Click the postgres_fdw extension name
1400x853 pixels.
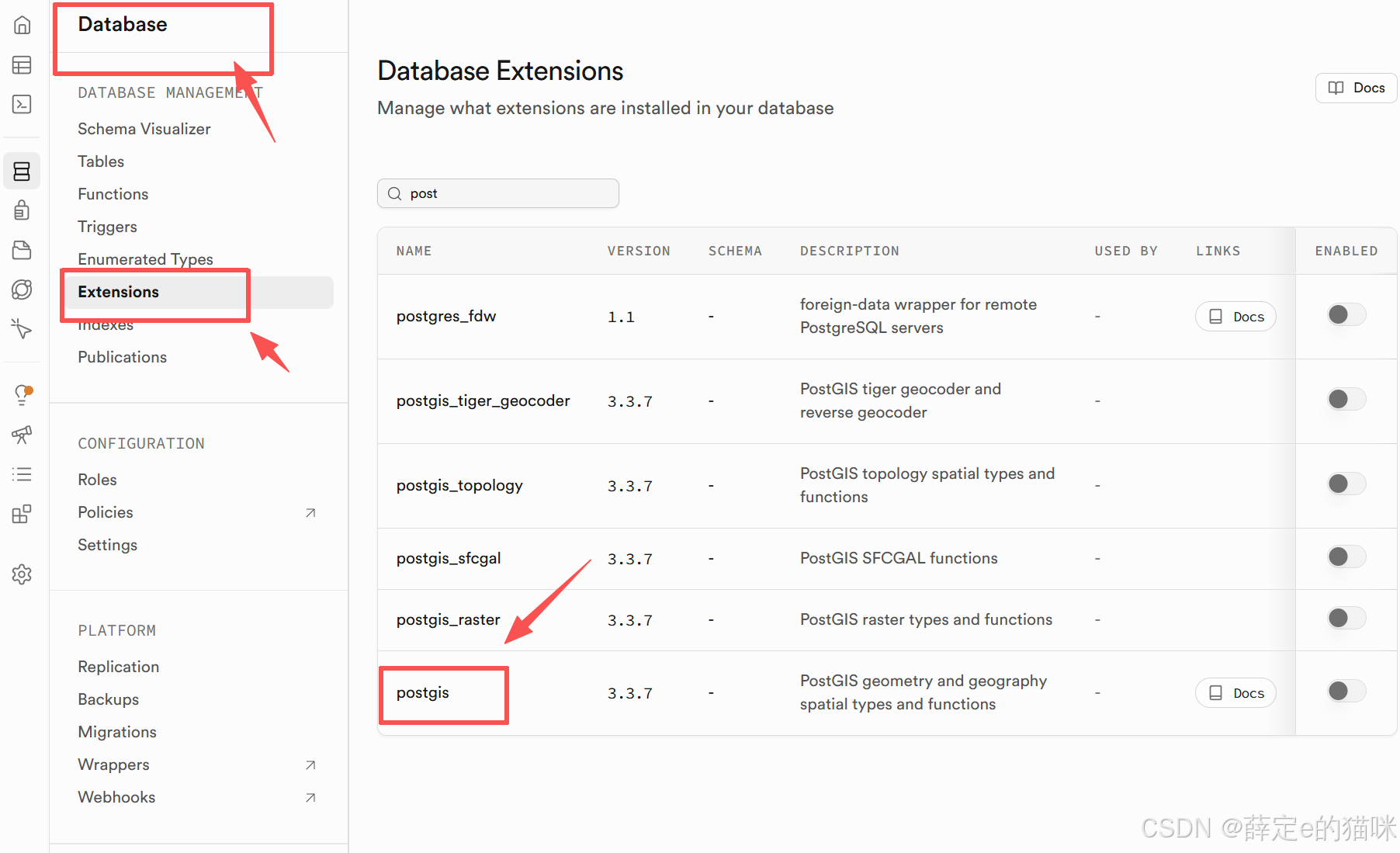(x=446, y=316)
